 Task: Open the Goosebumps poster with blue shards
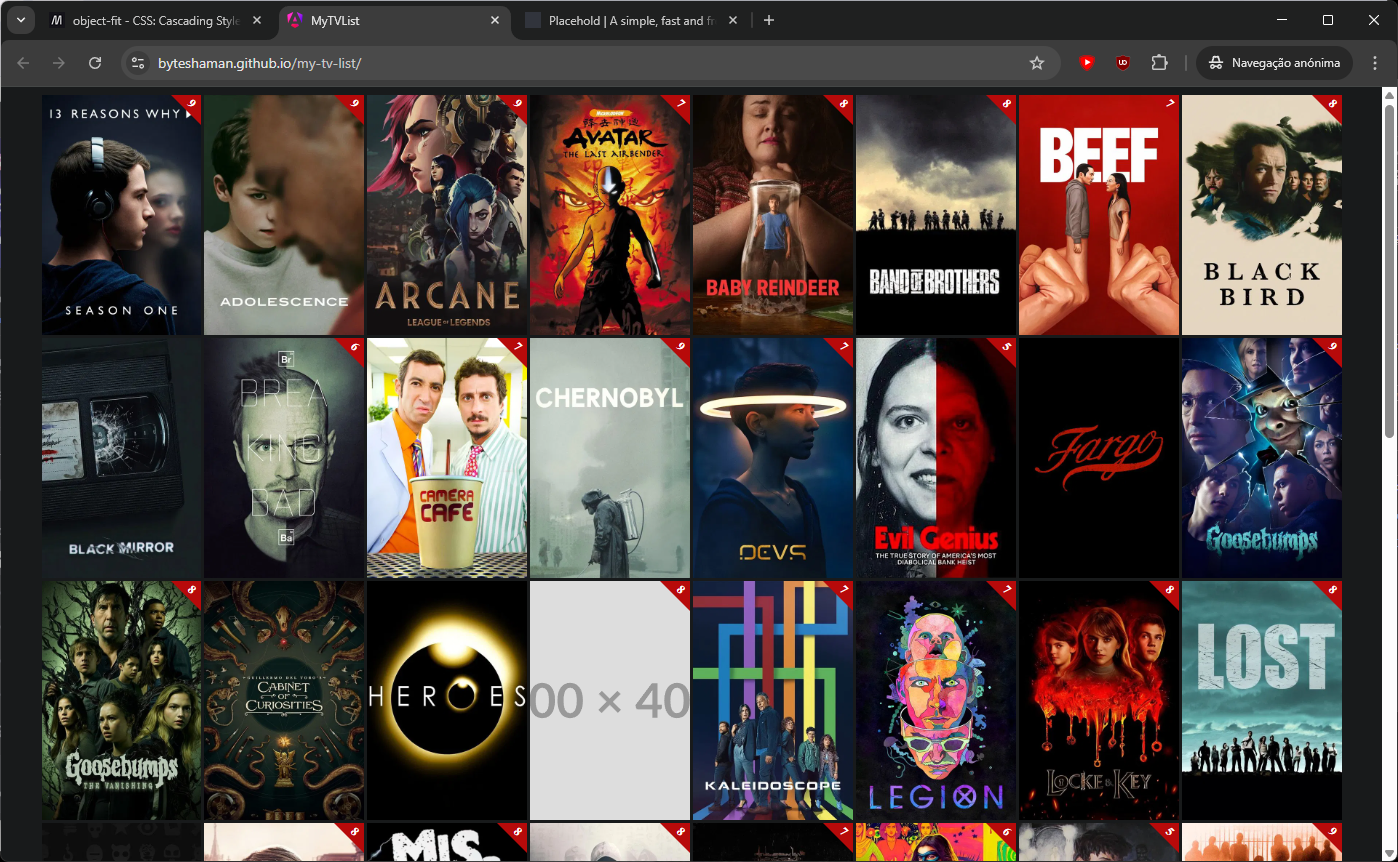(1262, 458)
